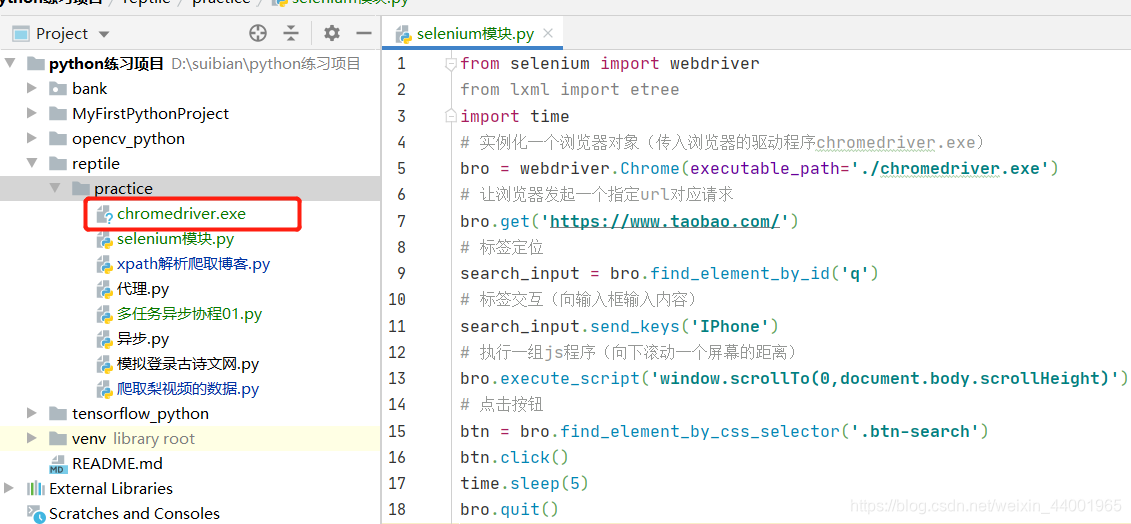Click the Python icon beside 多任务异步协程01.py
The image size is (1131, 524).
click(x=105, y=314)
